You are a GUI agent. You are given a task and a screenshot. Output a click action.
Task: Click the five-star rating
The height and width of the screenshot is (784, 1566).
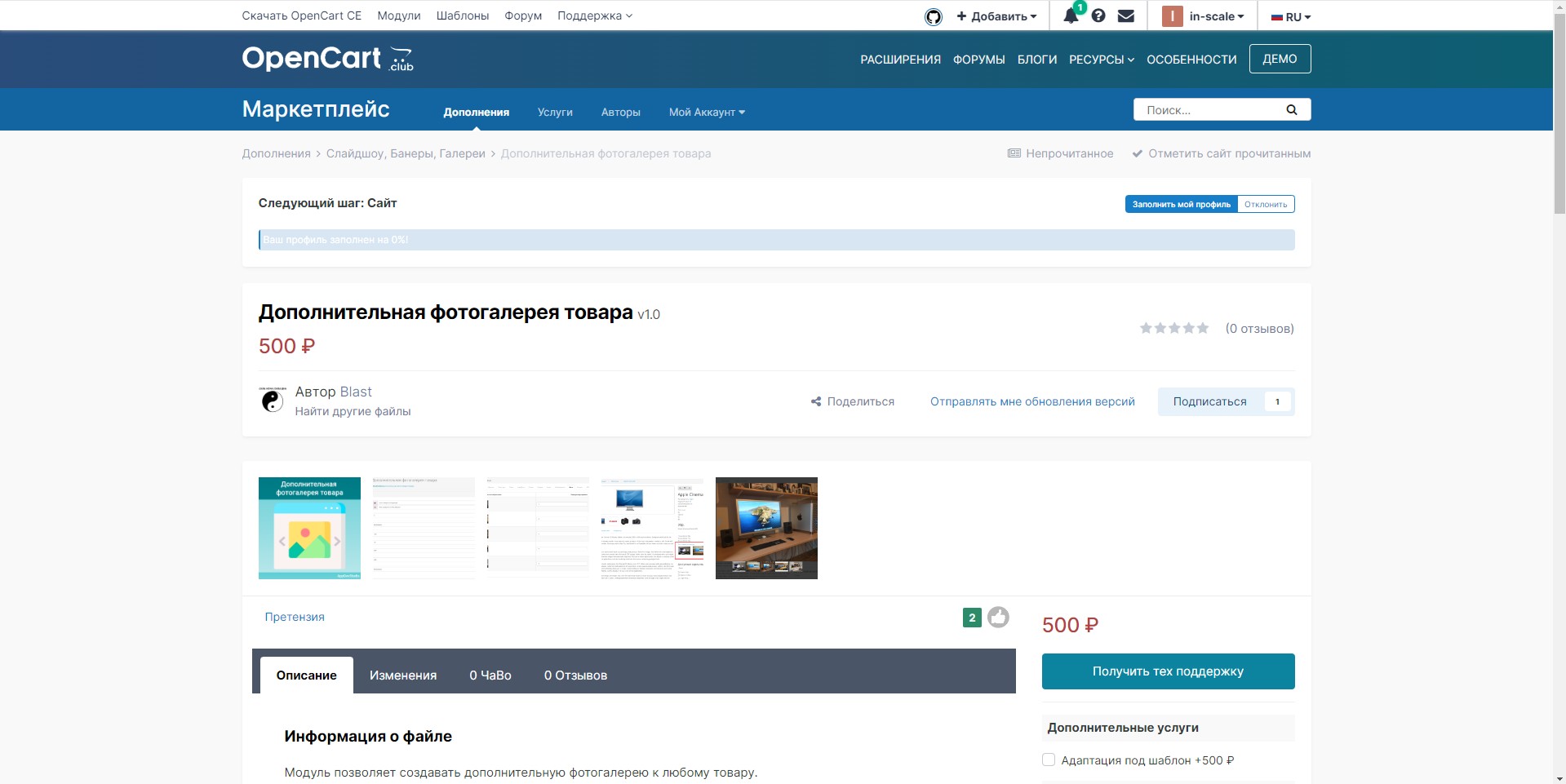pos(1174,328)
